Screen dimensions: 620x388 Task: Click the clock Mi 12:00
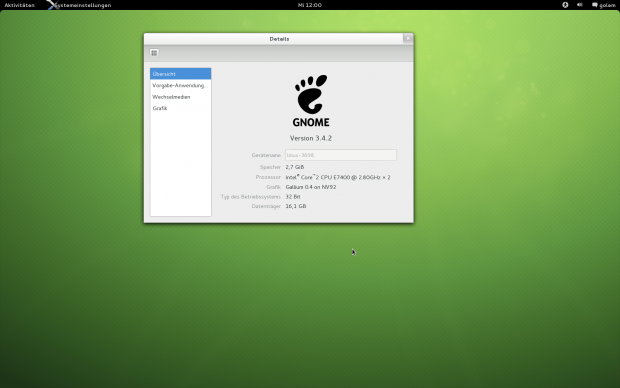(x=310, y=5)
